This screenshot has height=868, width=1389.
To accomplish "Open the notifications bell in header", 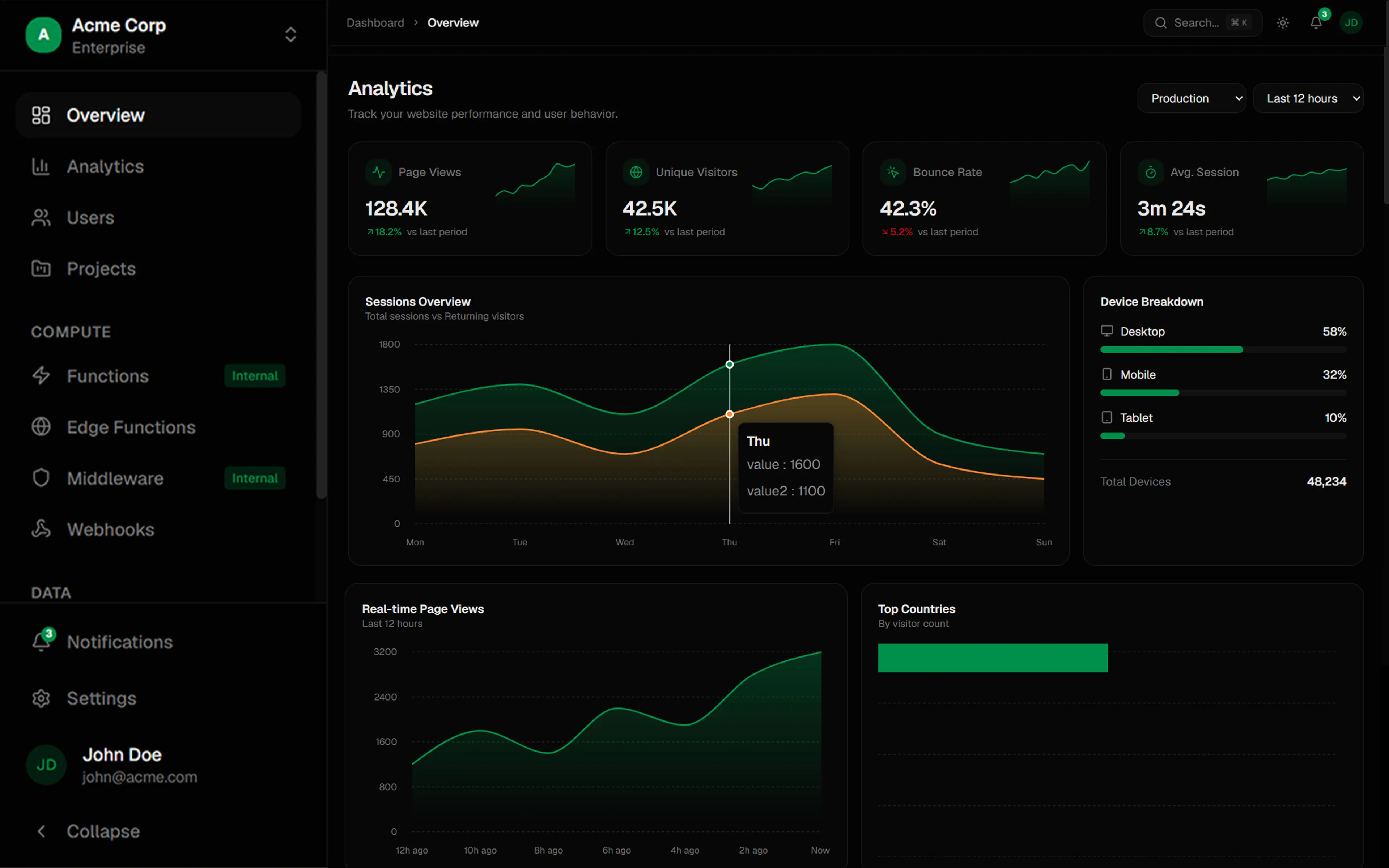I will point(1316,23).
